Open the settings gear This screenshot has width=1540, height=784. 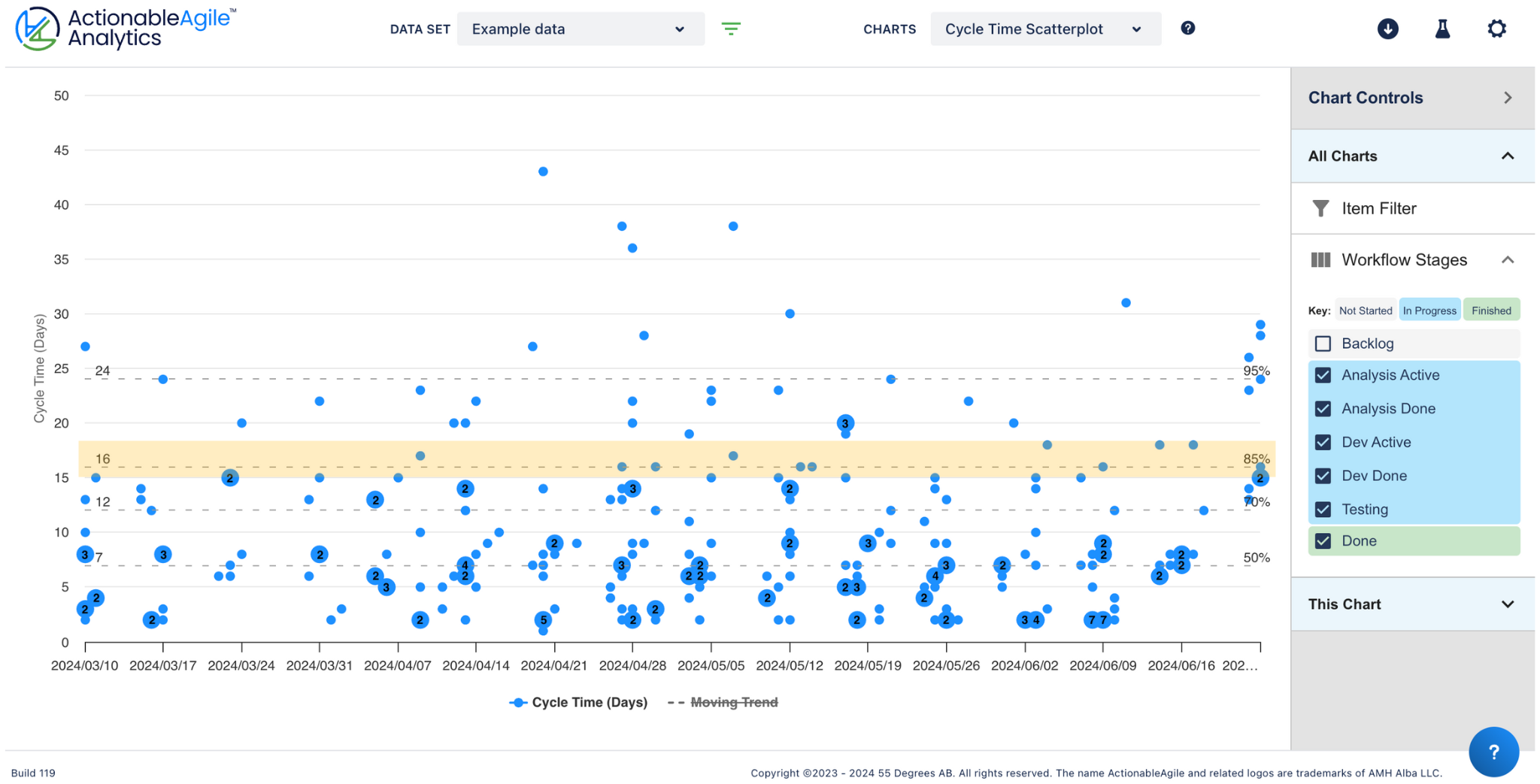tap(1497, 29)
